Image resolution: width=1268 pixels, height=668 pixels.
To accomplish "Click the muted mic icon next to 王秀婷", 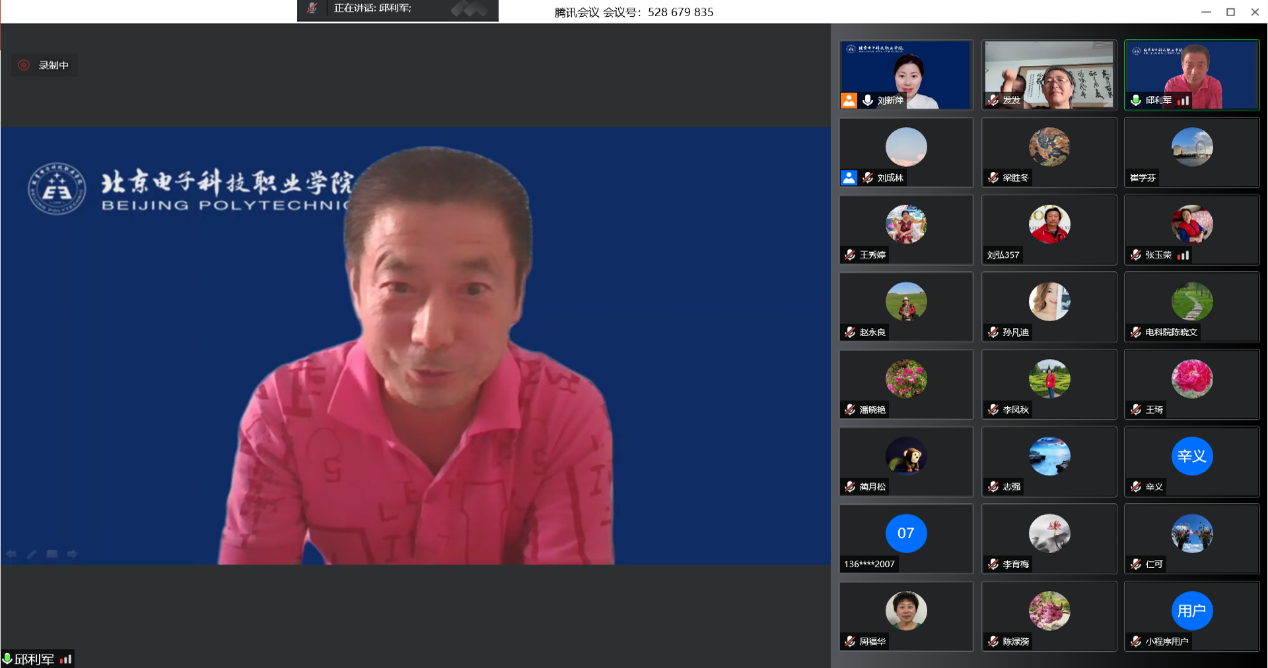I will pyautogui.click(x=849, y=255).
